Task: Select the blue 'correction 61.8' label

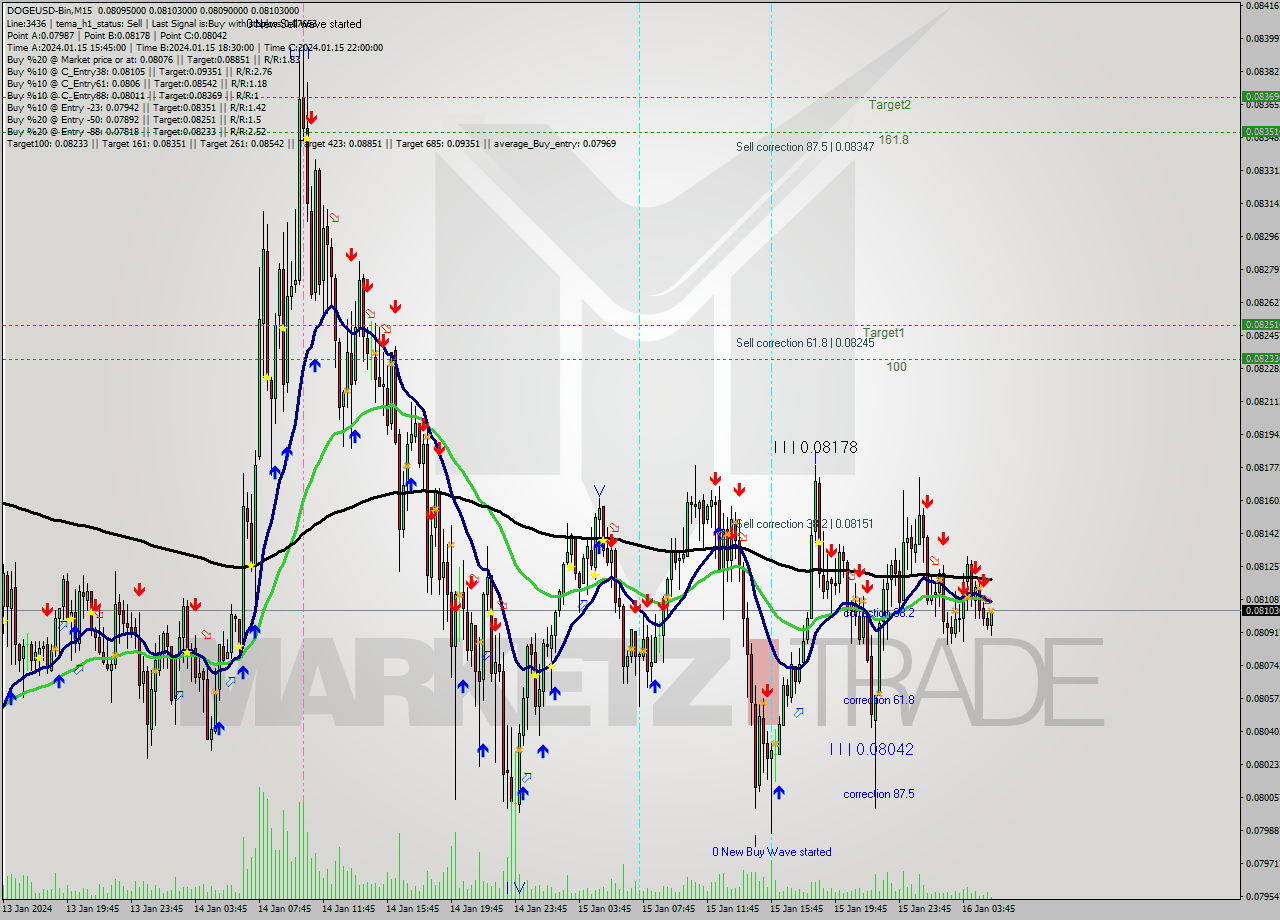Action: coord(878,700)
